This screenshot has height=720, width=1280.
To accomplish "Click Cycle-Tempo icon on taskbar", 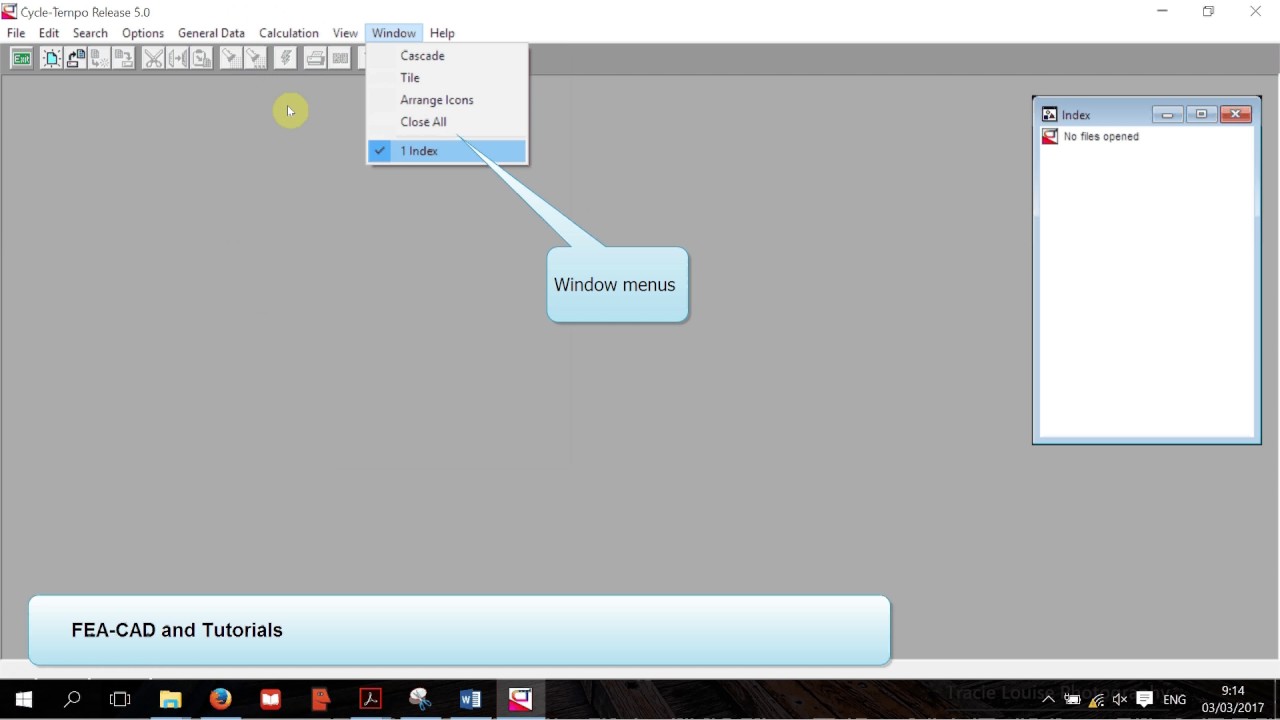I will click(520, 699).
